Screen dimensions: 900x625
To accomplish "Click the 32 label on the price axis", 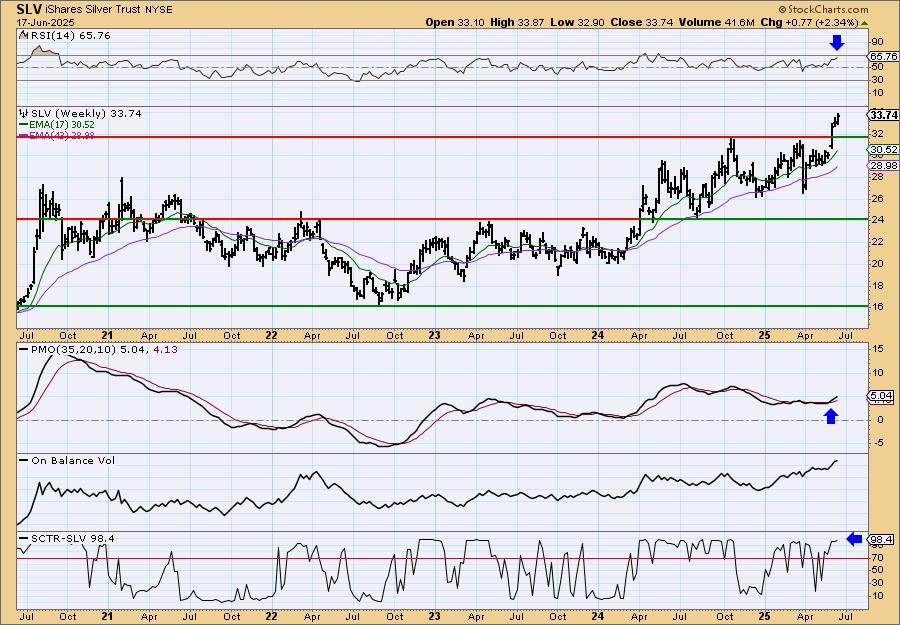I will [x=877, y=134].
